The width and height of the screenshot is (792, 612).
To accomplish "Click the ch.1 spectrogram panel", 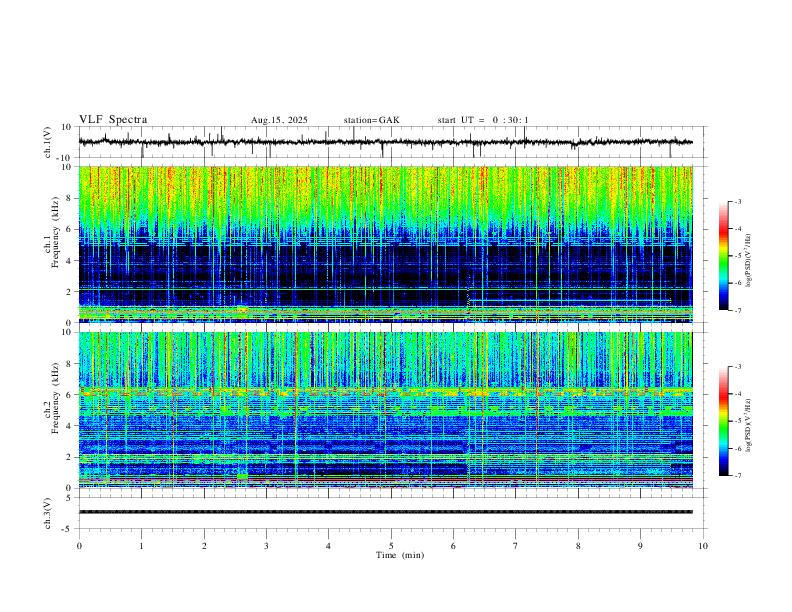I will pyautogui.click(x=385, y=244).
